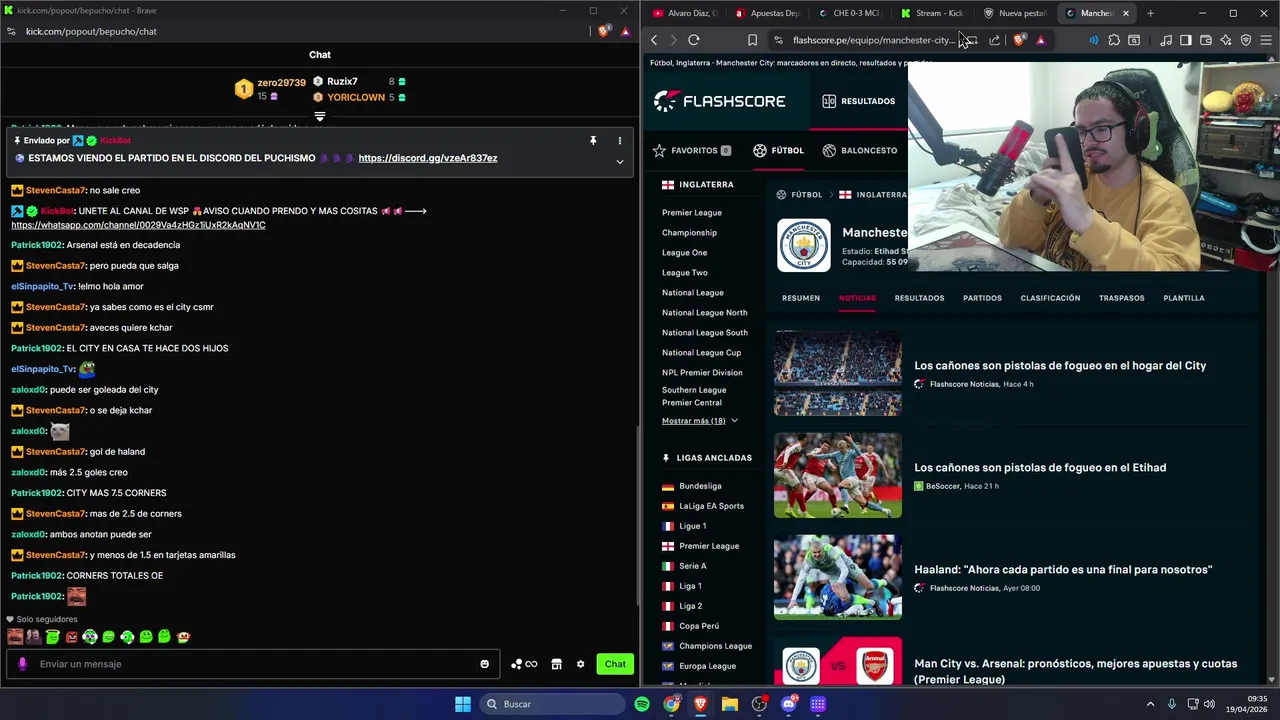Switch to CLASIFICACIÓN team tab
Viewport: 1280px width, 720px height.
point(1050,298)
